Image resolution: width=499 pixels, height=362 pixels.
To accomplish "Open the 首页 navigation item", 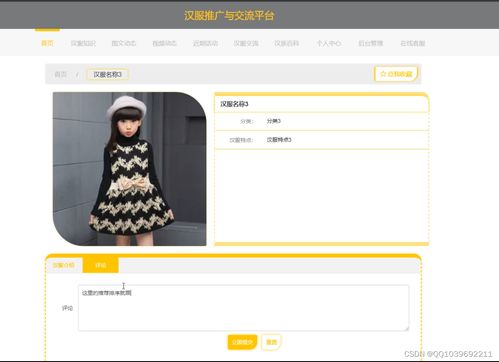I will point(47,43).
